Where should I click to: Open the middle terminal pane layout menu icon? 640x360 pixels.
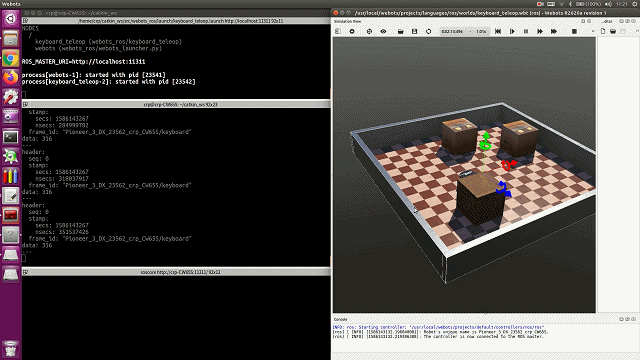pos(25,104)
